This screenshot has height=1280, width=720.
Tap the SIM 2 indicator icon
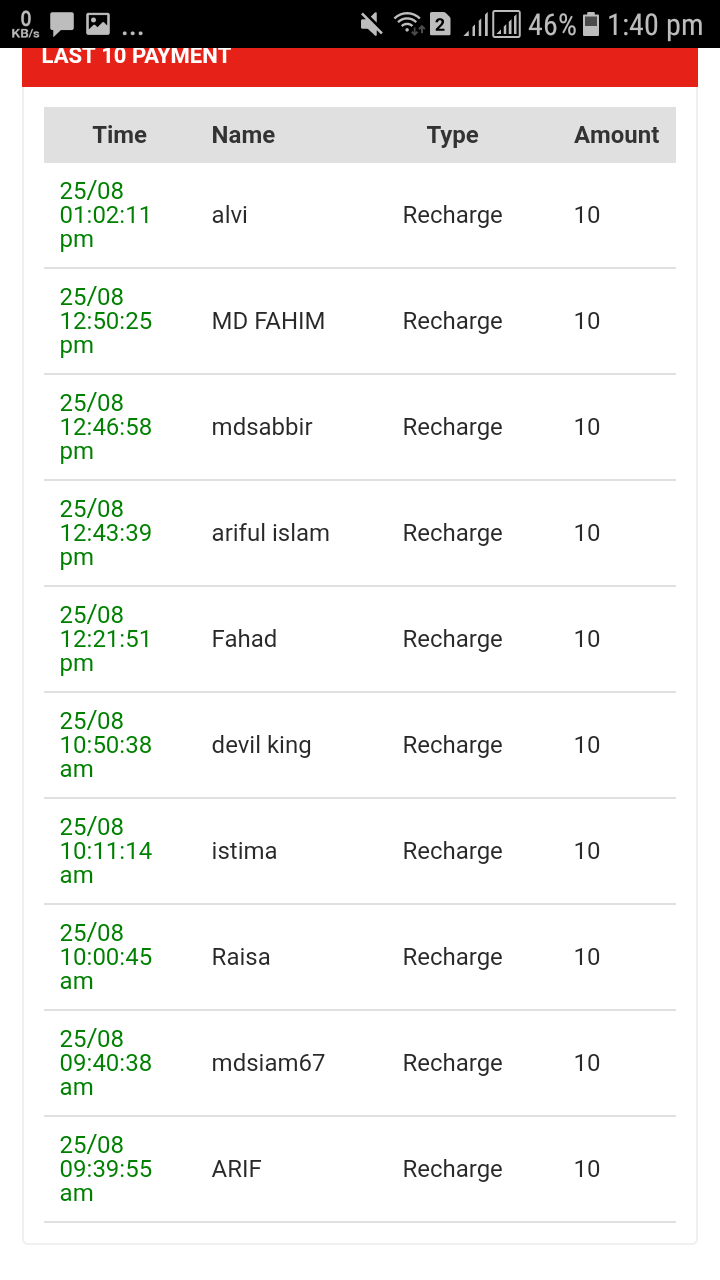440,24
